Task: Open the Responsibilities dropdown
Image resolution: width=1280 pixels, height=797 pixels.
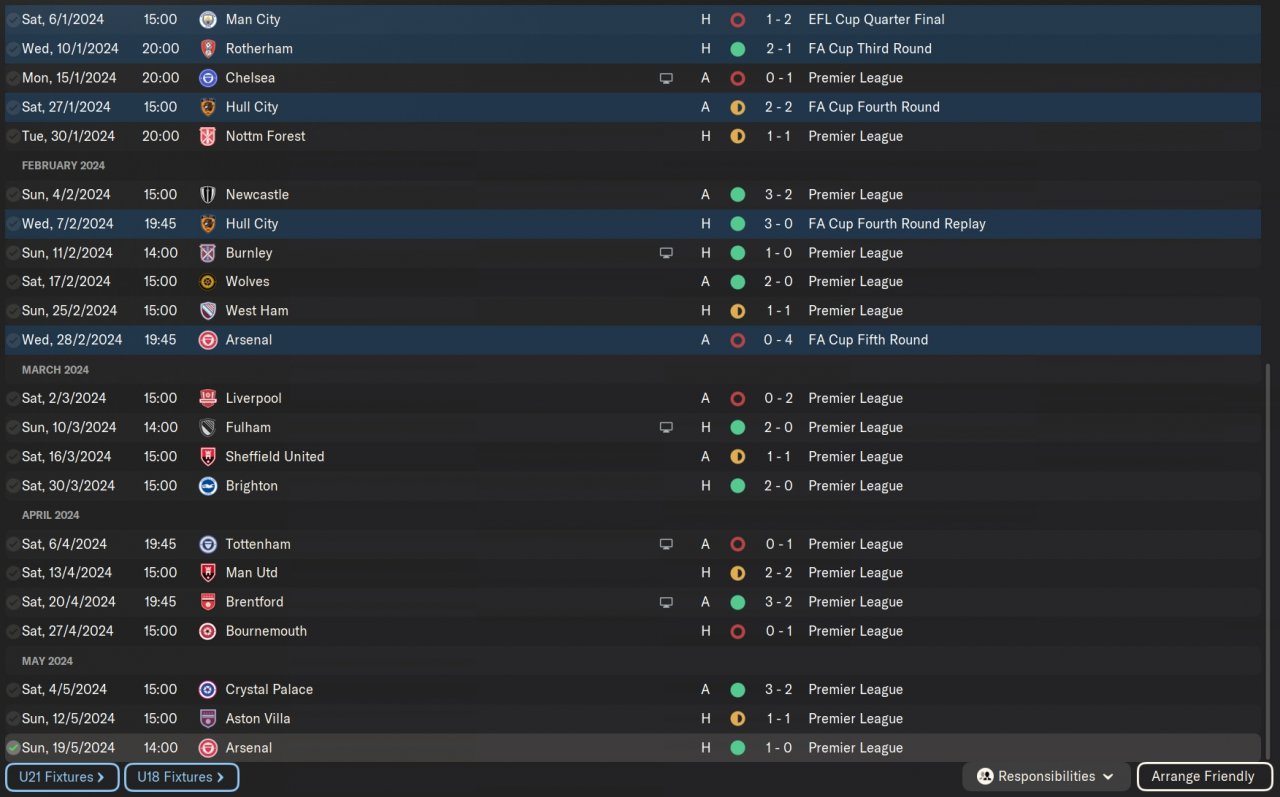Action: pos(1045,777)
